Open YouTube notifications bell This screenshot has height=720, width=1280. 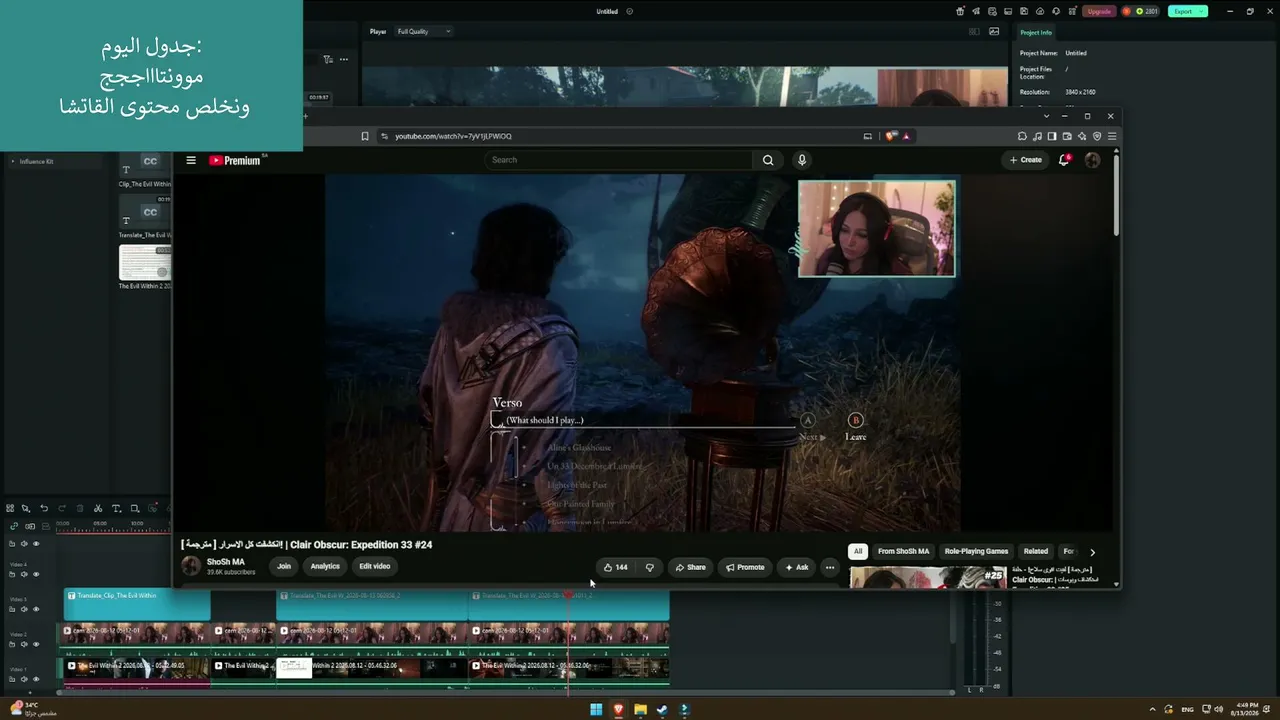click(1064, 160)
